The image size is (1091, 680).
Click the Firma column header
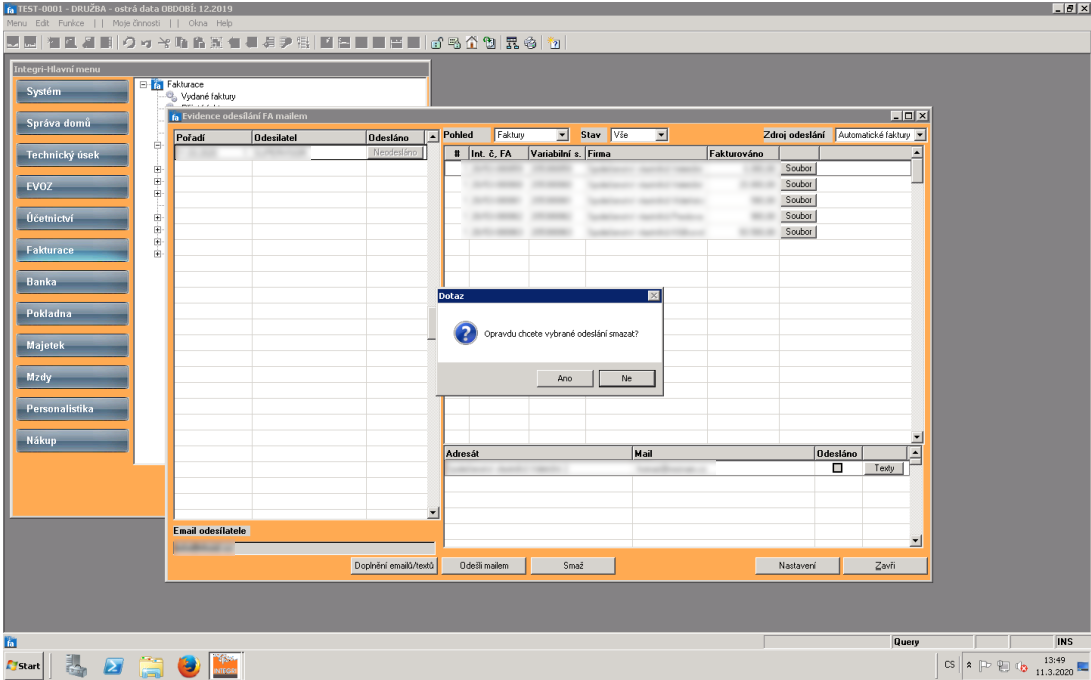point(646,154)
